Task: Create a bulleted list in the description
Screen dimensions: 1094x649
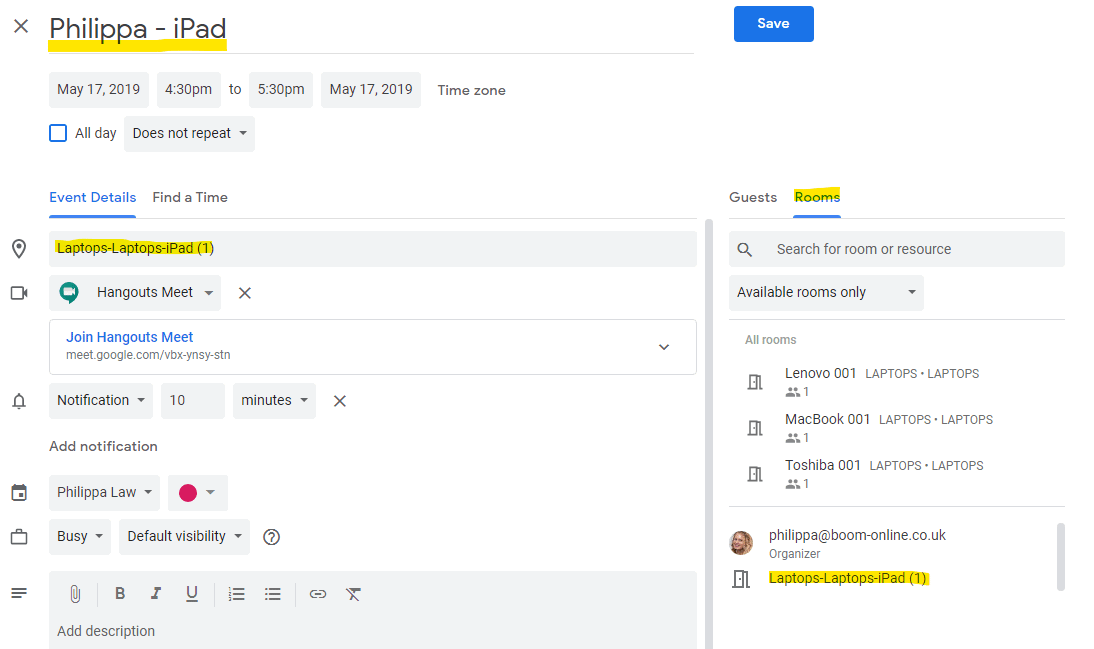Action: (x=272, y=593)
